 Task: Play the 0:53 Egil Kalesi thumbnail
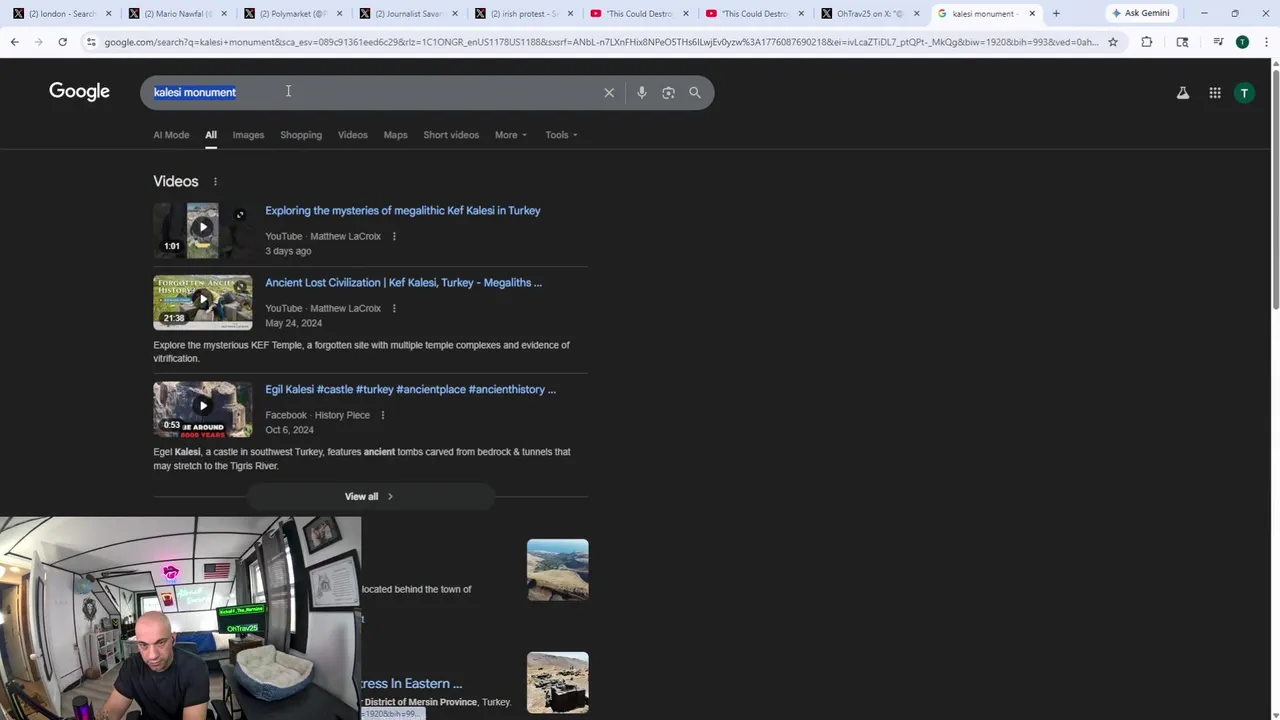pyautogui.click(x=202, y=409)
